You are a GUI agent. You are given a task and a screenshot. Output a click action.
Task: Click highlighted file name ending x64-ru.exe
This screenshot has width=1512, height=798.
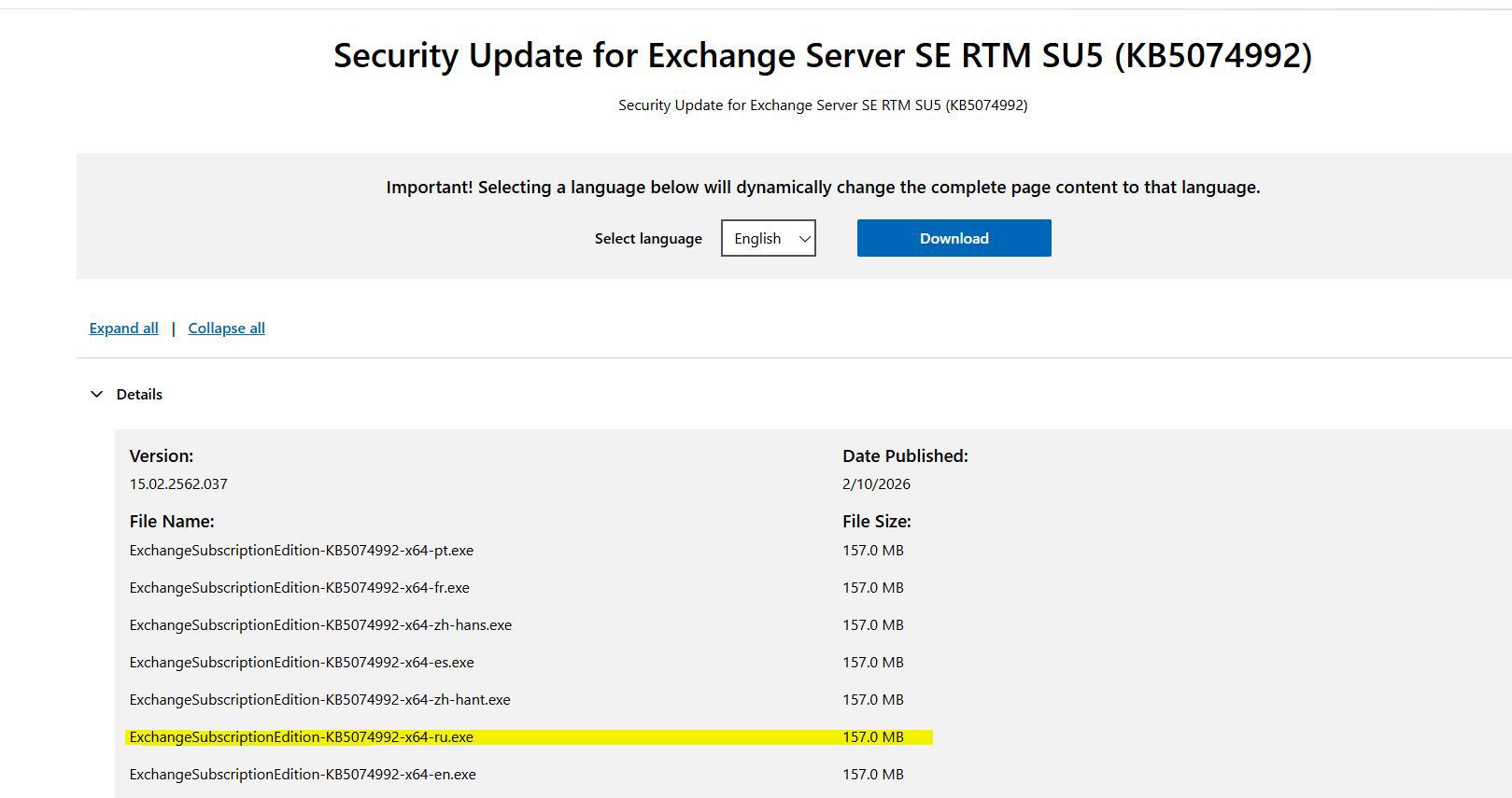point(302,737)
